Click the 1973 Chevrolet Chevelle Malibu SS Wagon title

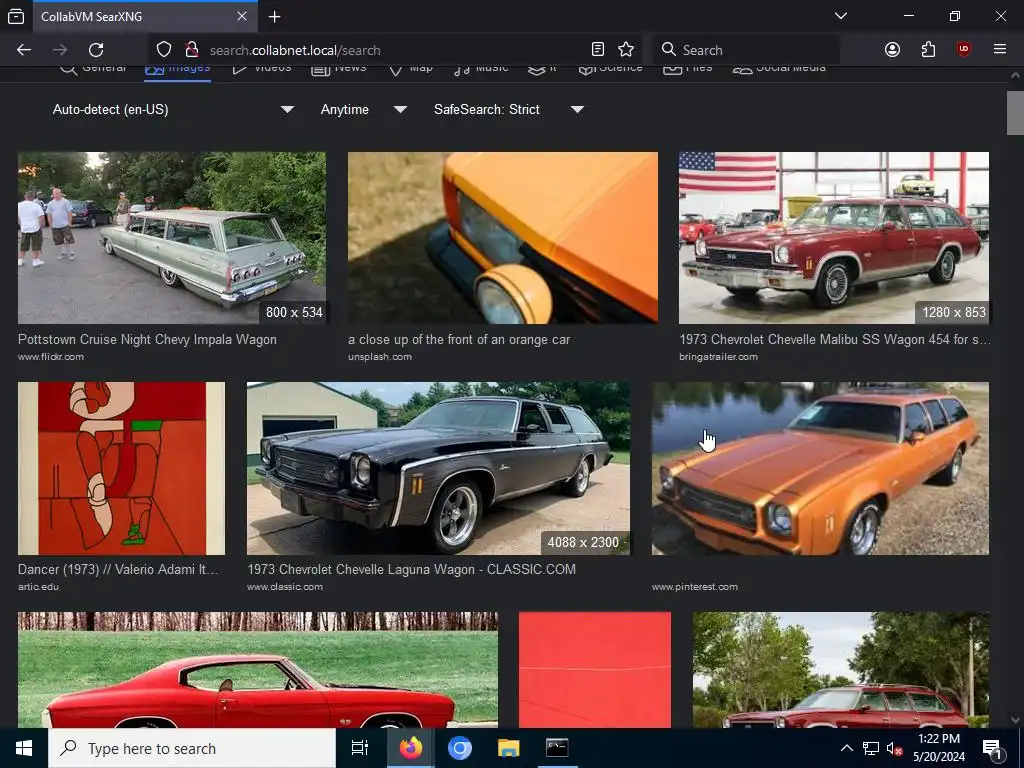[834, 340]
